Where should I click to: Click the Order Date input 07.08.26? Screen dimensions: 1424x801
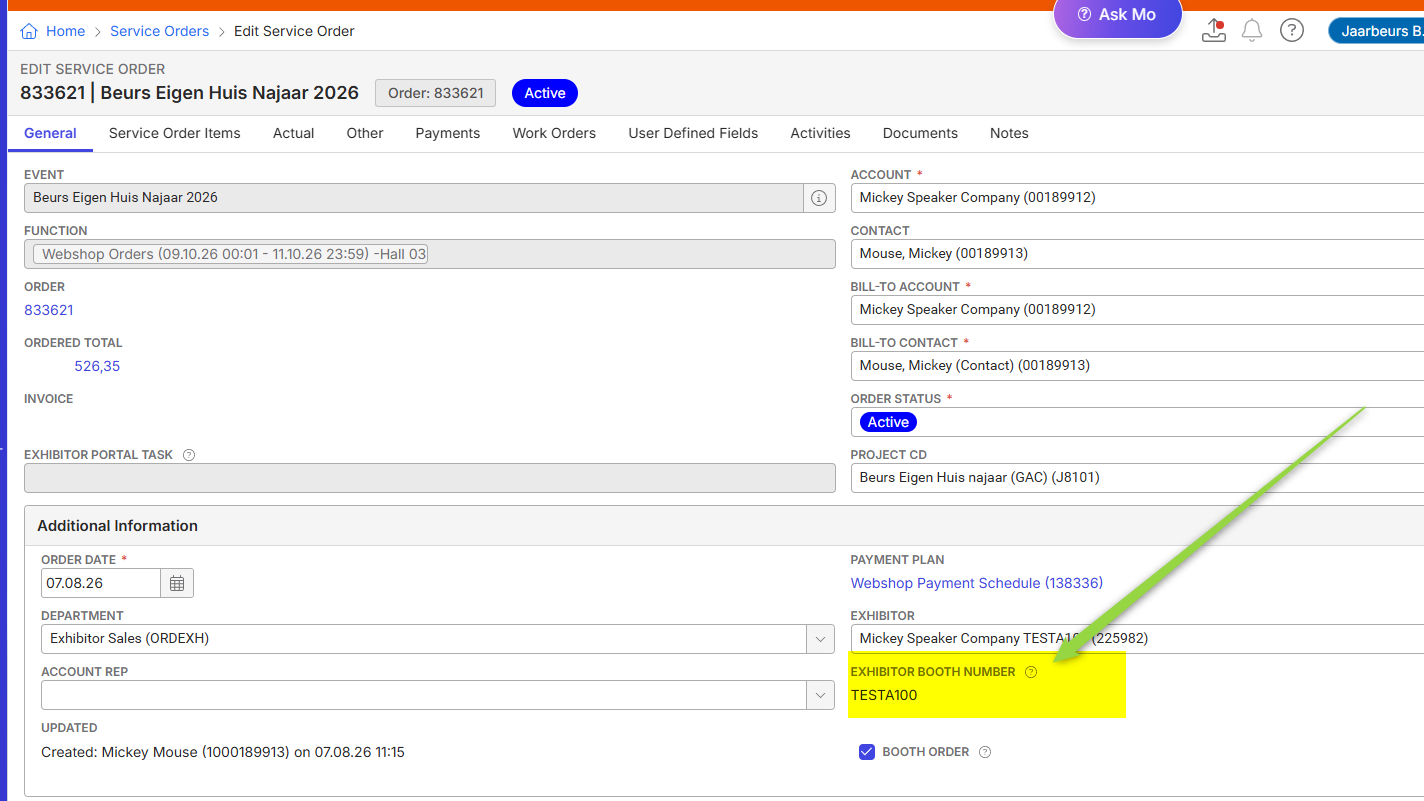(x=101, y=583)
